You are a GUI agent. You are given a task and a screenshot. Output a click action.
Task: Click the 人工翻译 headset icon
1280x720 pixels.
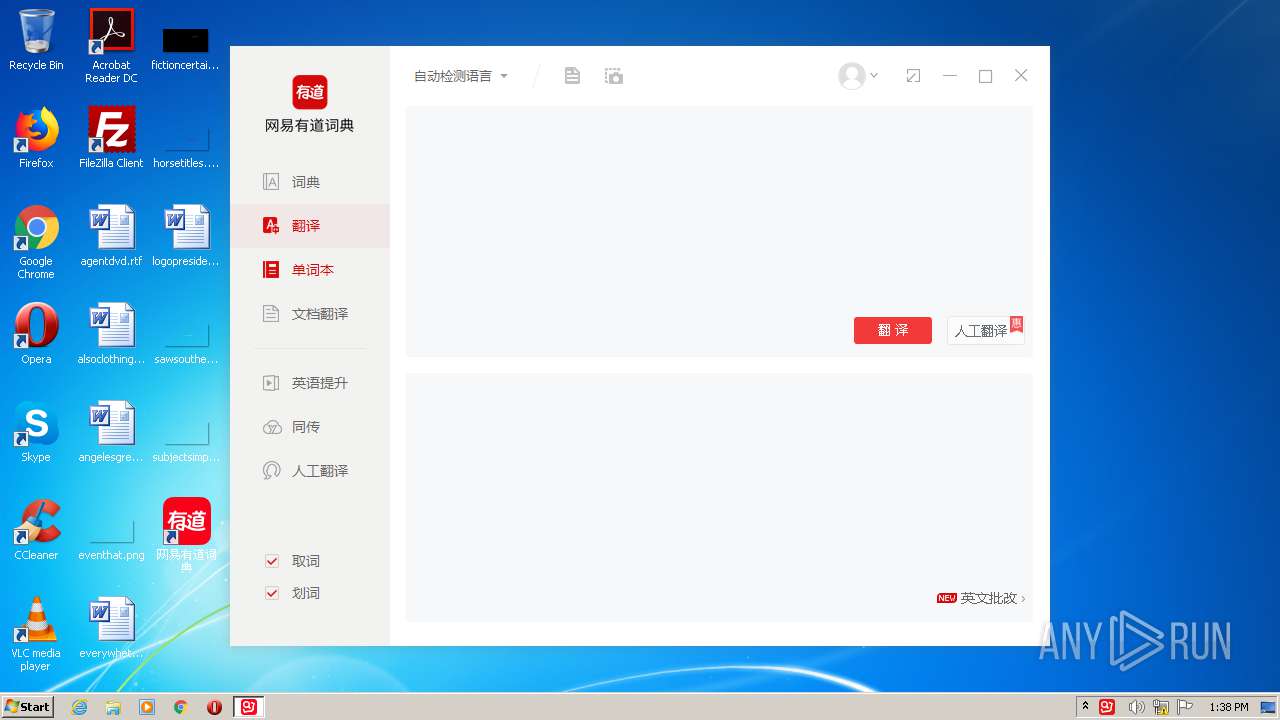pos(271,471)
